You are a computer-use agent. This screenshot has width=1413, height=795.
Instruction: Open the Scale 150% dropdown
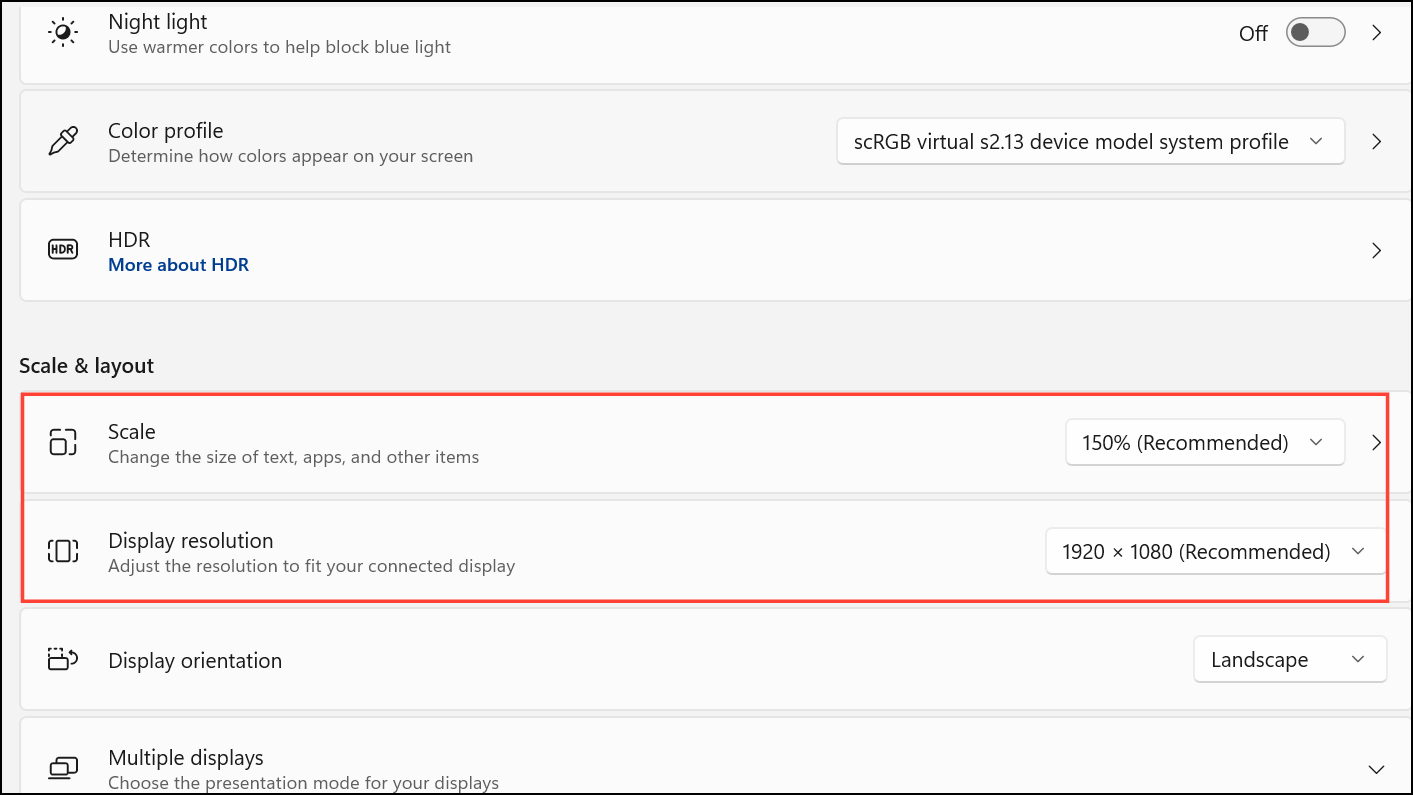[x=1205, y=442]
